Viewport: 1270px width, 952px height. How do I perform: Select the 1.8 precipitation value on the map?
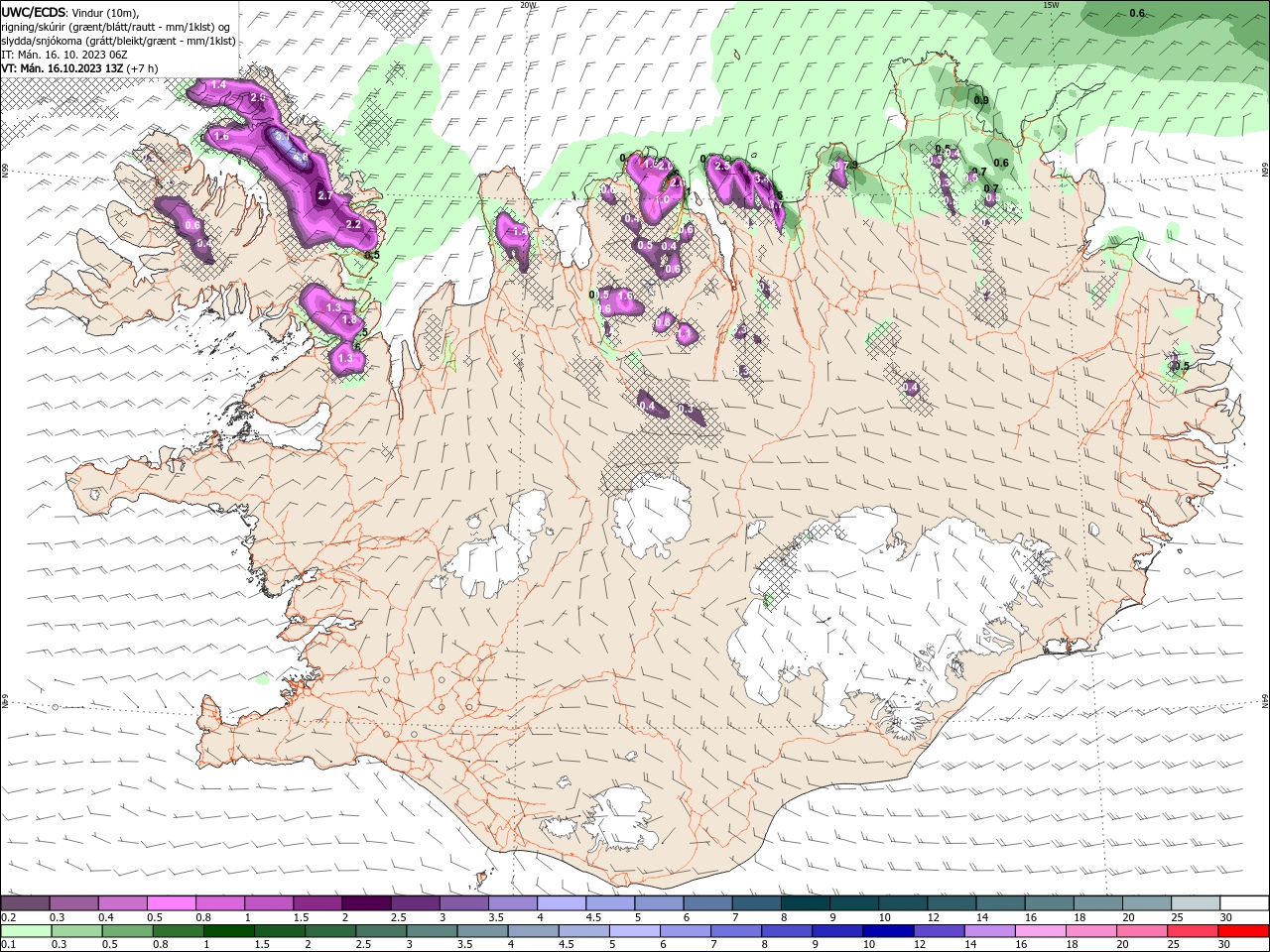(349, 320)
